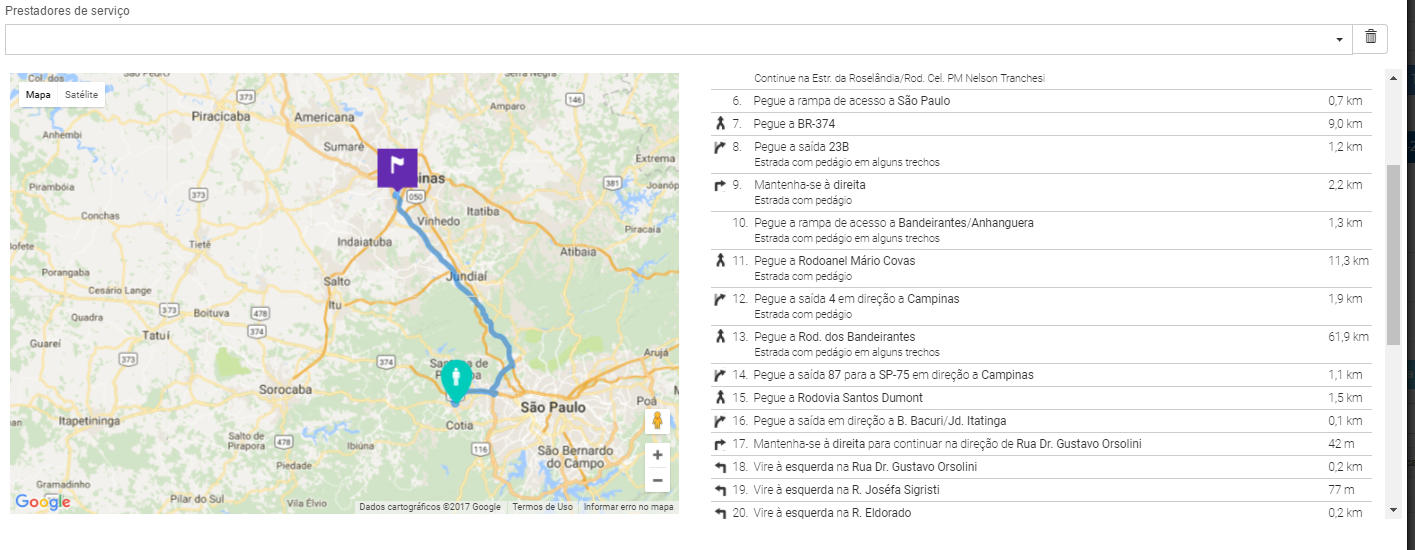
Task: Select step 13 Pegue a Rod. dos Bandeirantes
Action: click(x=1041, y=344)
